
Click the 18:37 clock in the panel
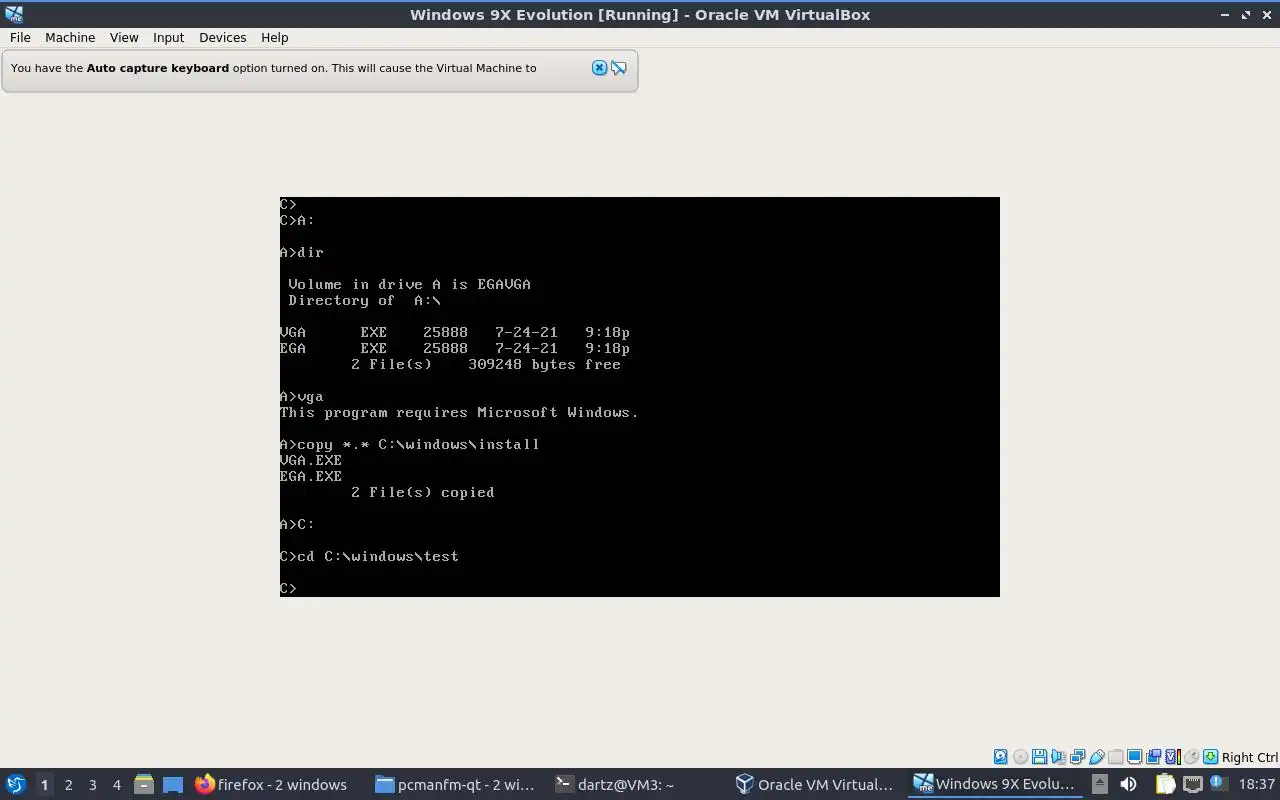1257,785
